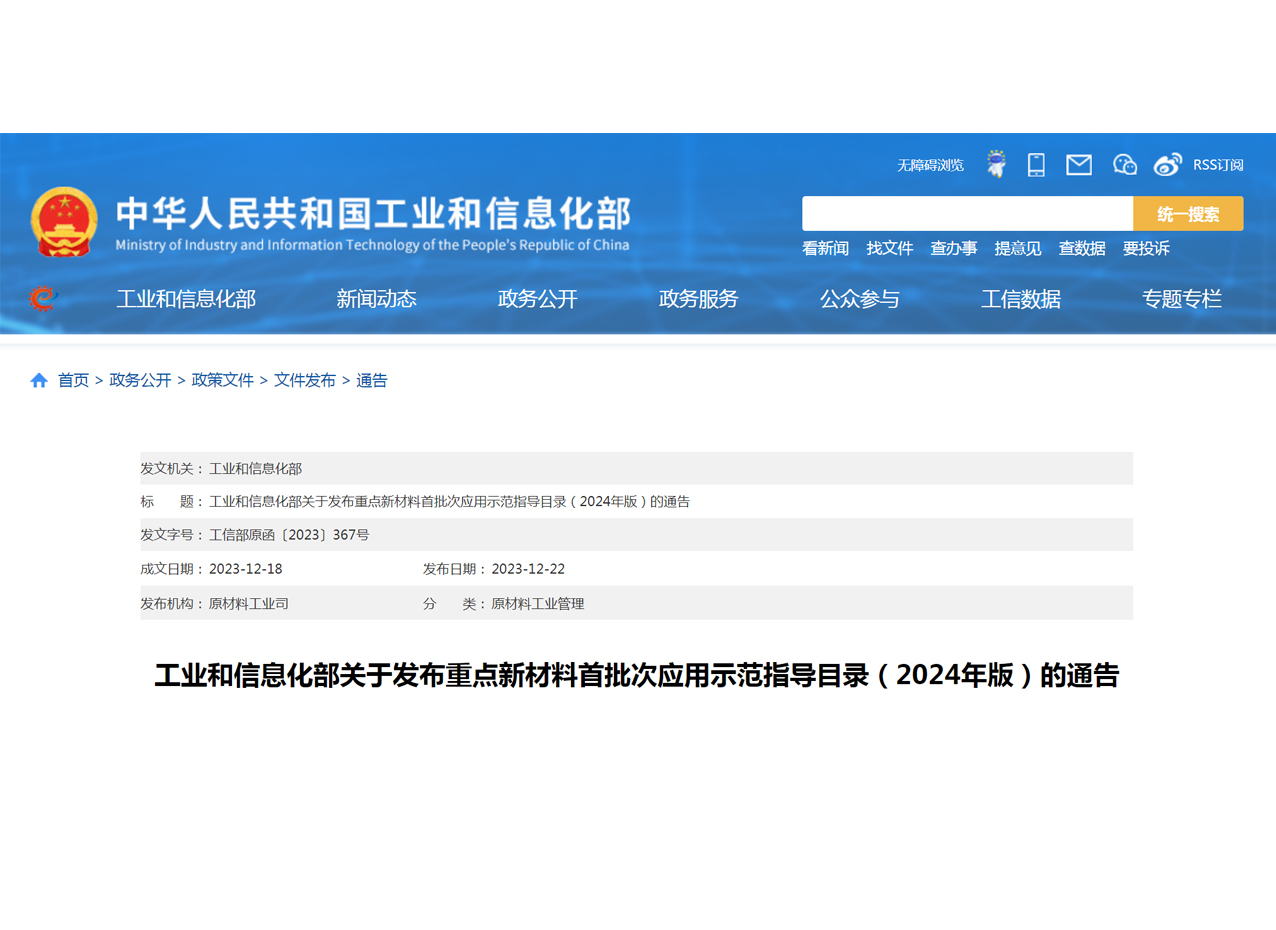This screenshot has width=1276, height=930.
Task: Click the 发文机关 value 工业和信息化部
Action: click(x=255, y=468)
